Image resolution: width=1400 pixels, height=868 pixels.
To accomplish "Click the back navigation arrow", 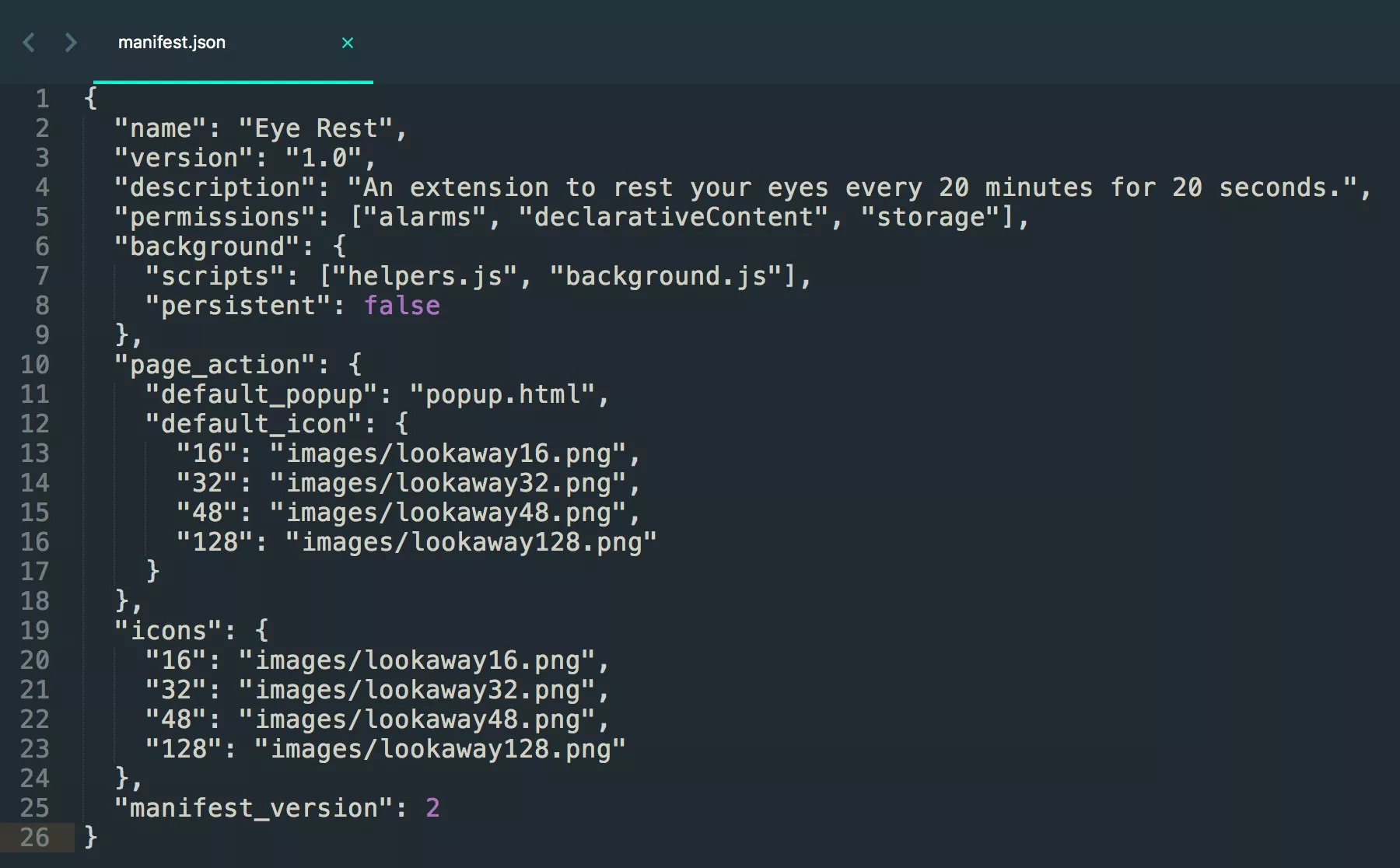I will click(x=29, y=42).
